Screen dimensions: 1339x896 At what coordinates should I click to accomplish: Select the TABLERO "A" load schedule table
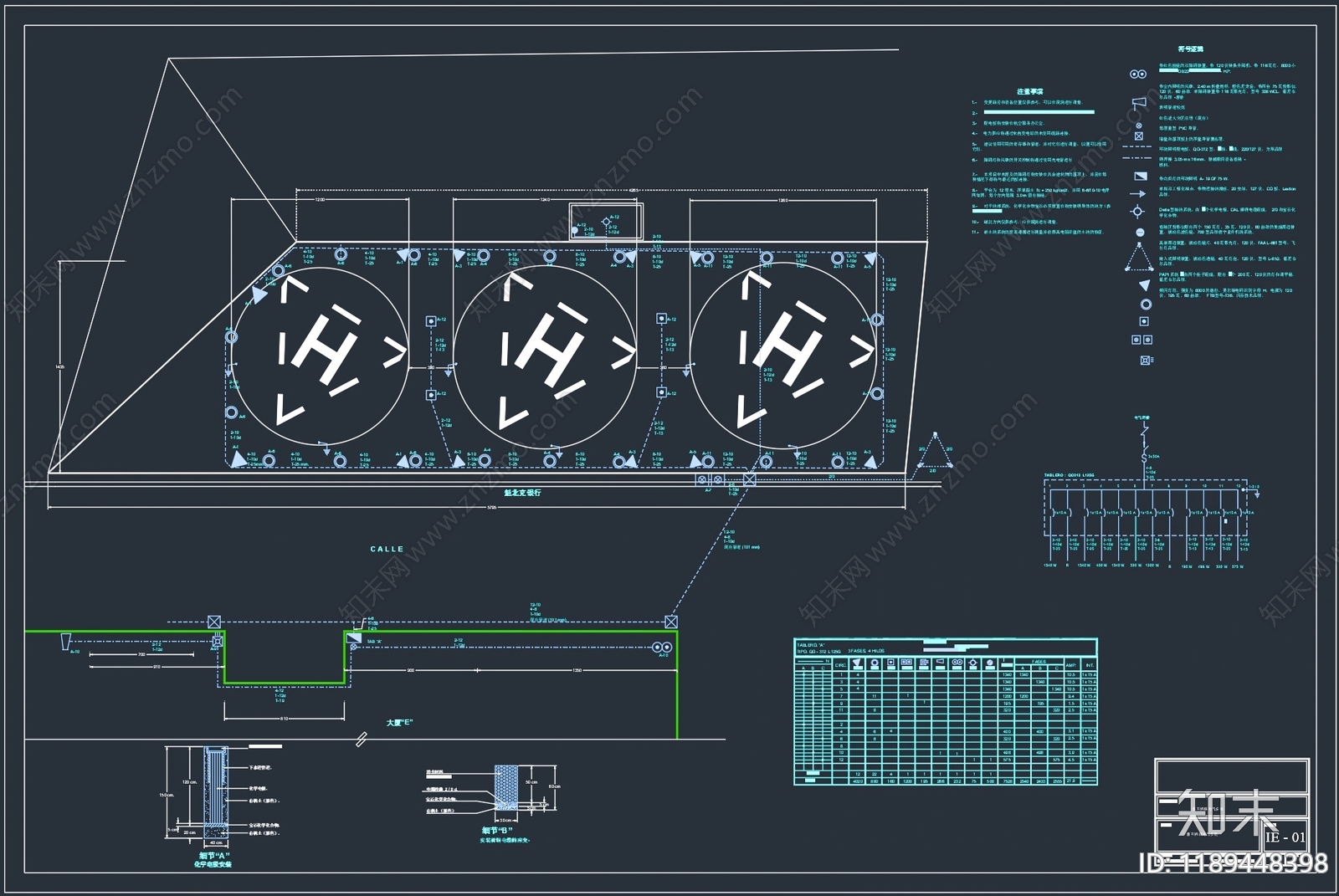(x=945, y=712)
